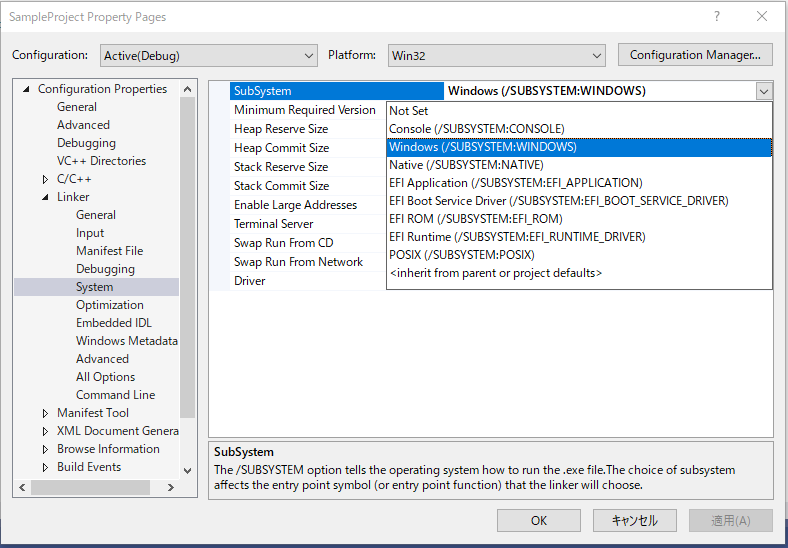Choose POSIX (/SUBSYSTEM:POSIX) option
Image resolution: width=788 pixels, height=548 pixels.
(x=461, y=255)
